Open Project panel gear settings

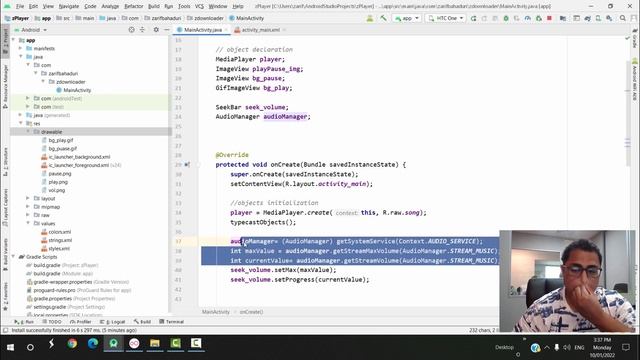[x=156, y=30]
